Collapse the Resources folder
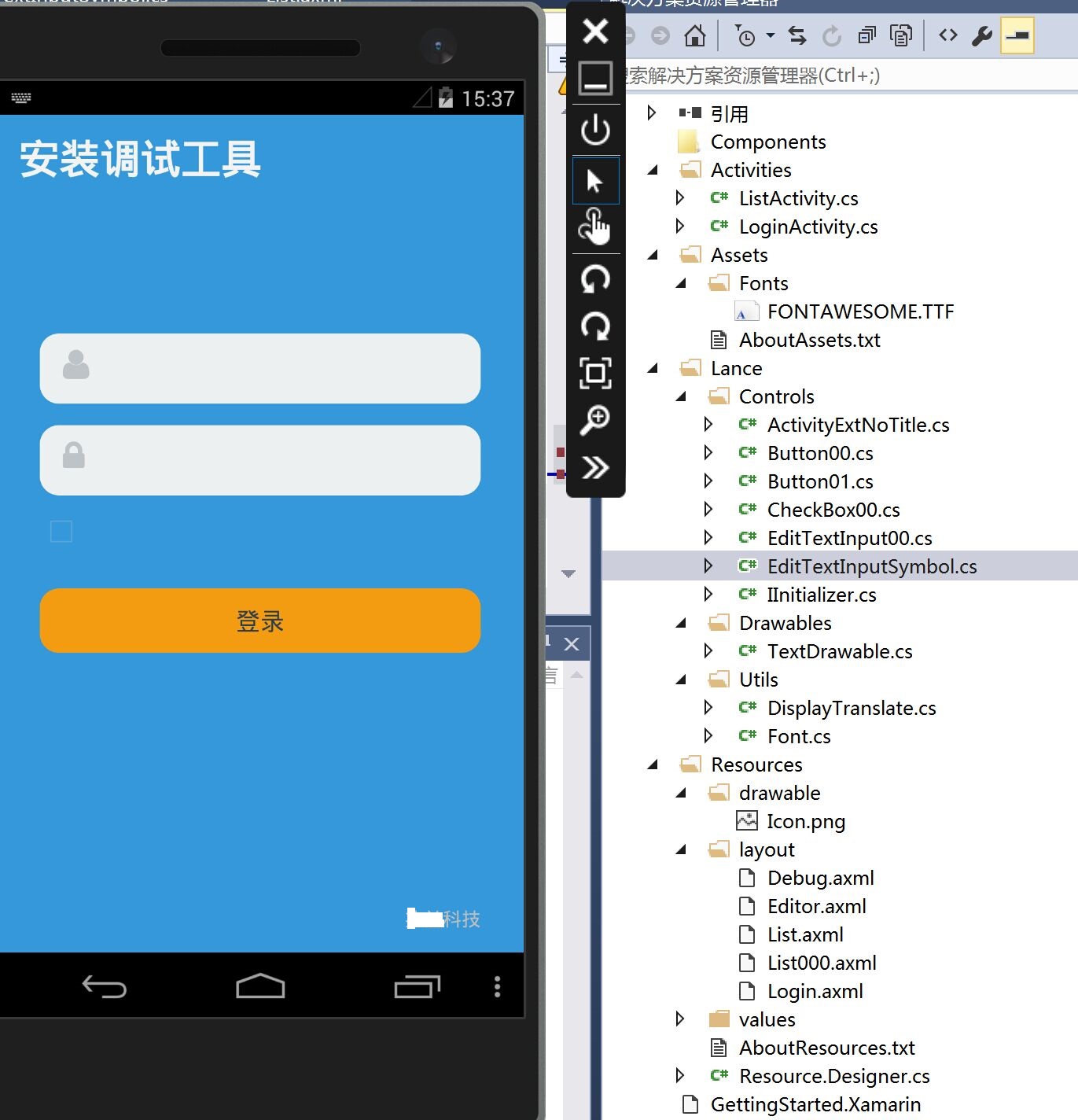Viewport: 1078px width, 1120px height. pyautogui.click(x=653, y=764)
